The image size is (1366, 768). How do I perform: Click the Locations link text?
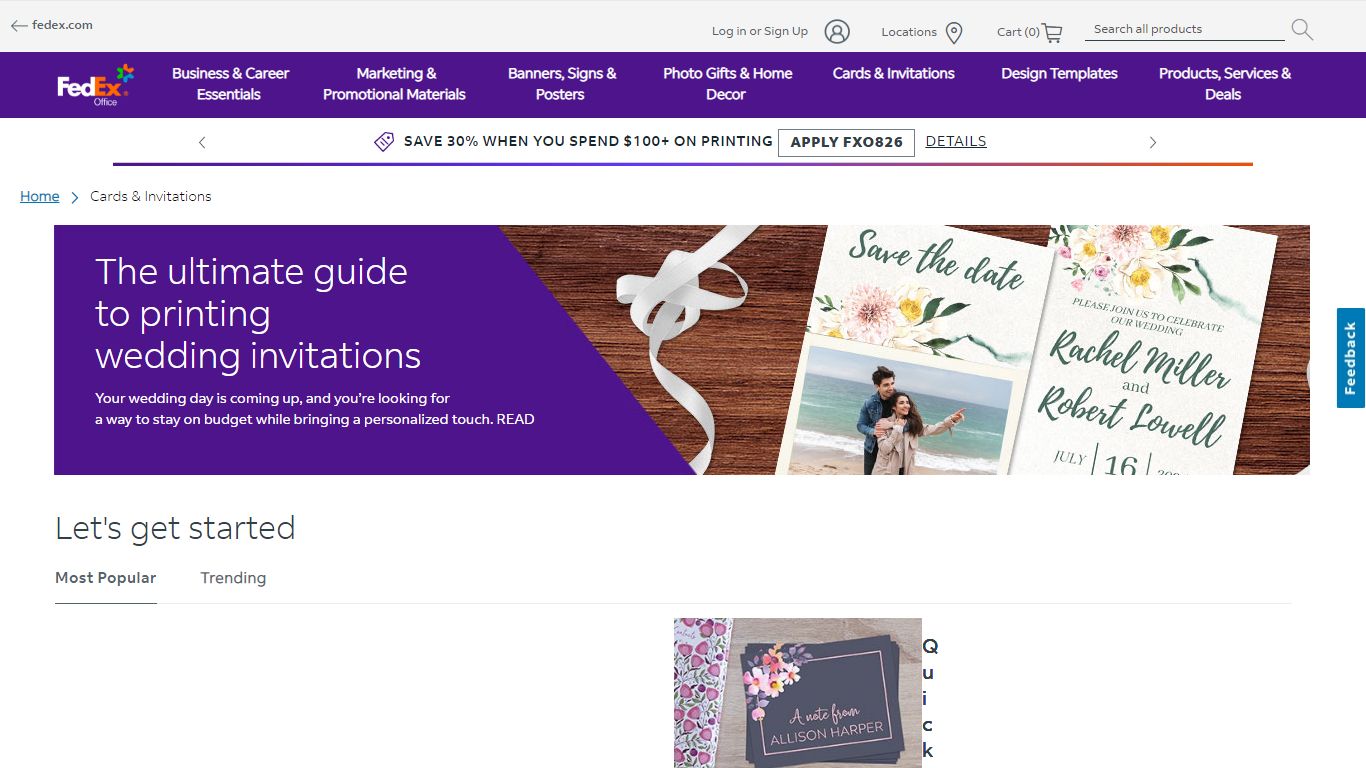[x=908, y=32]
